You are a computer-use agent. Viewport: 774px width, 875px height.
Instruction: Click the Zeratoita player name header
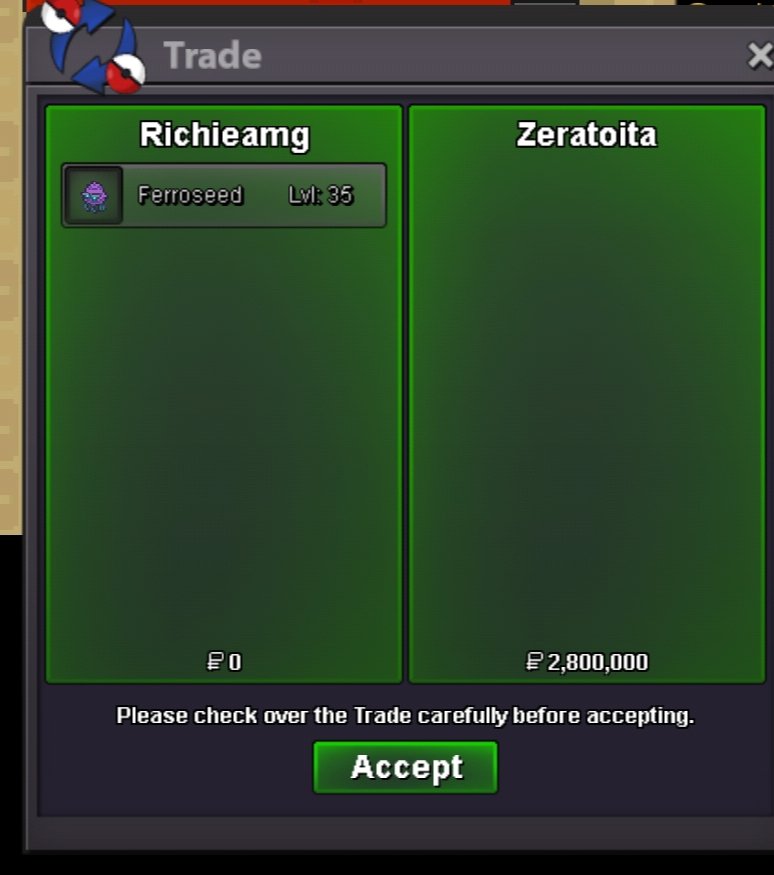click(x=586, y=135)
